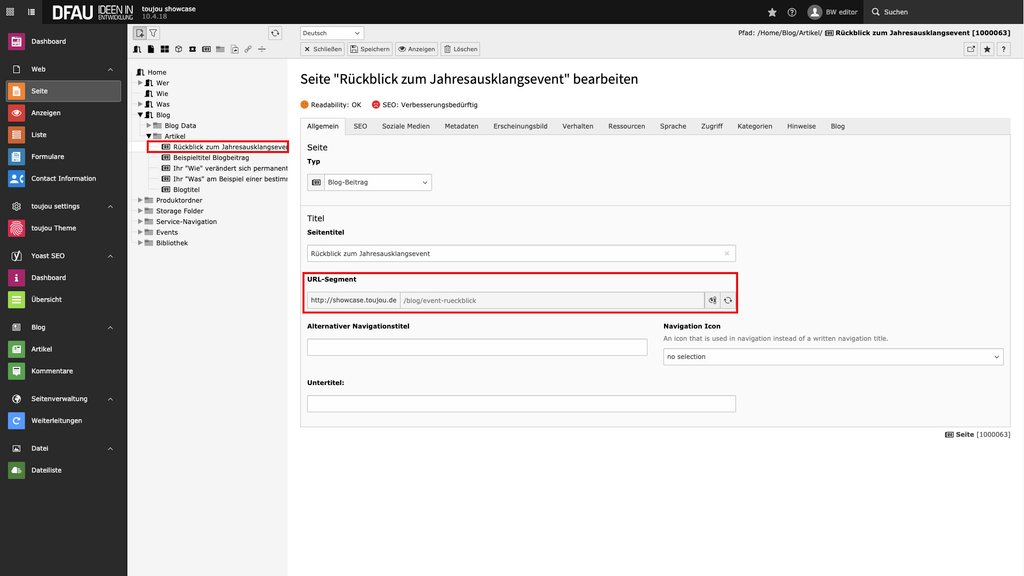Open the Weiterleitungen module icon
Image resolution: width=1024 pixels, height=576 pixels.
point(16,421)
